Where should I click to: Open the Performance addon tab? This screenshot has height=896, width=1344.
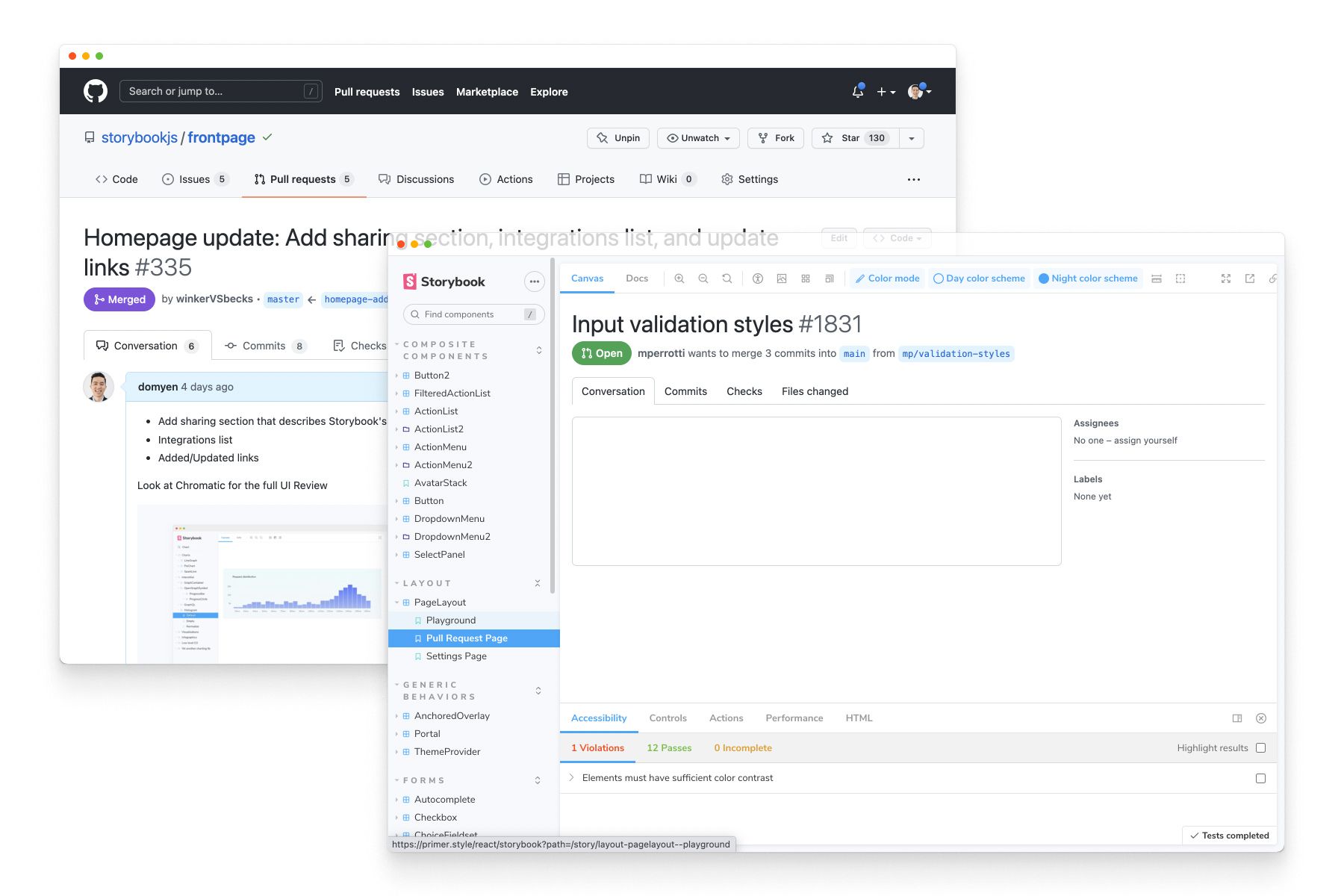(794, 718)
